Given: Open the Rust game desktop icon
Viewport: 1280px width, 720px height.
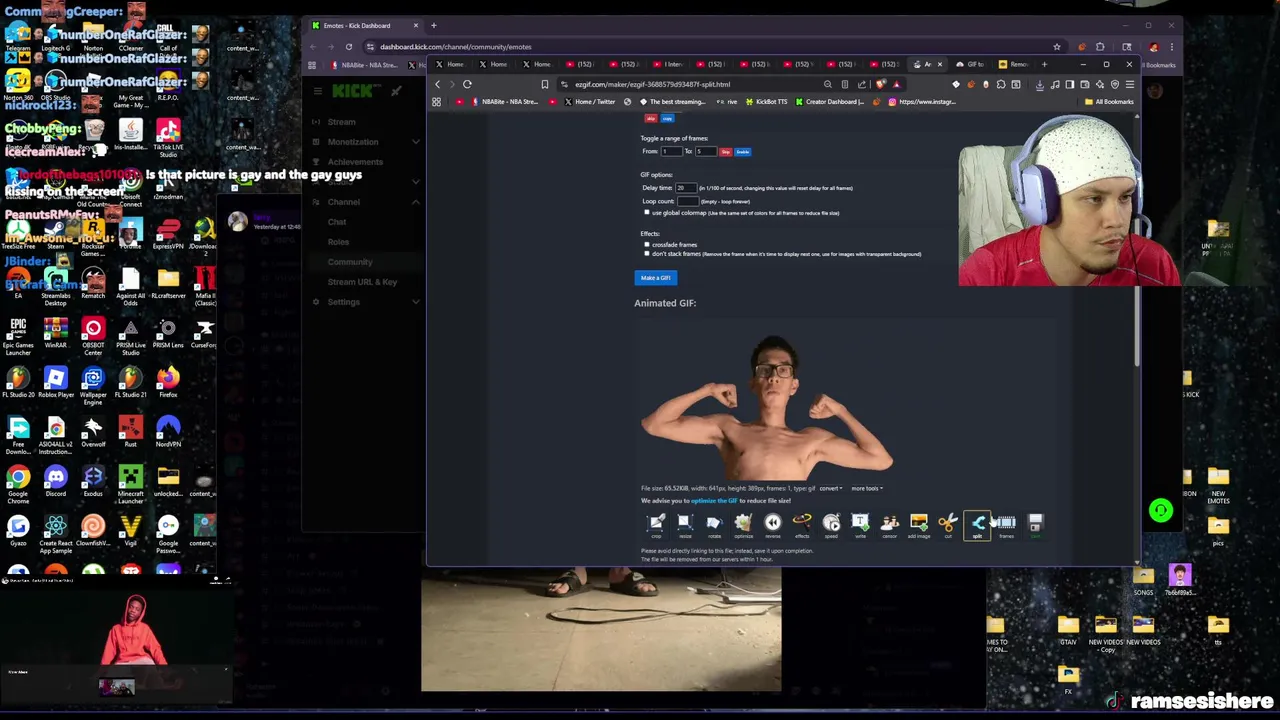Looking at the screenshot, I should click(130, 432).
